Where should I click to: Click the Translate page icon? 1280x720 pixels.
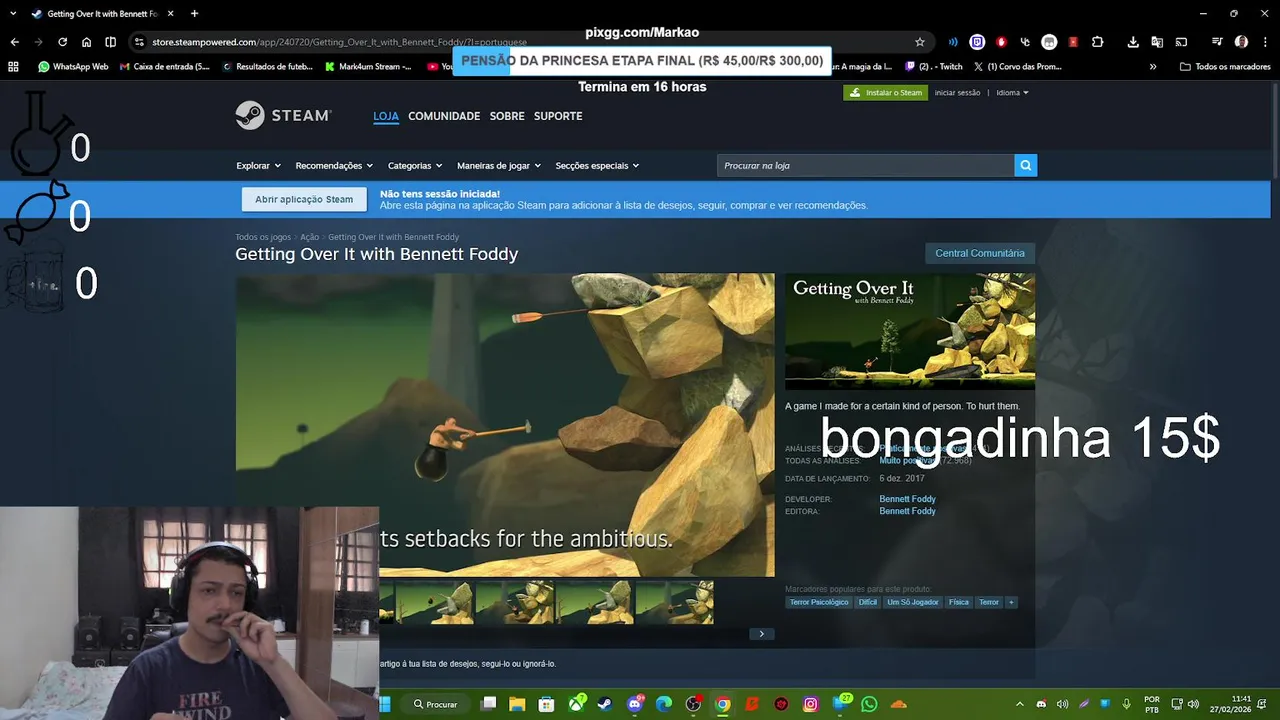(x=1157, y=42)
